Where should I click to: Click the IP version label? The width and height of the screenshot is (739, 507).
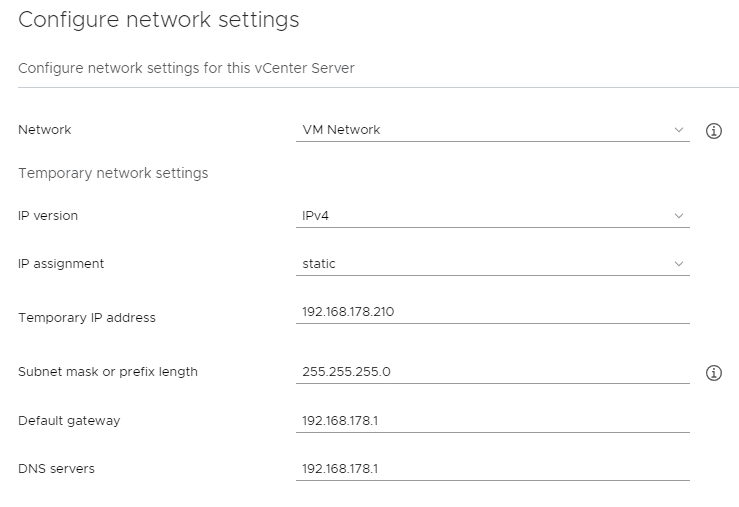click(x=48, y=216)
